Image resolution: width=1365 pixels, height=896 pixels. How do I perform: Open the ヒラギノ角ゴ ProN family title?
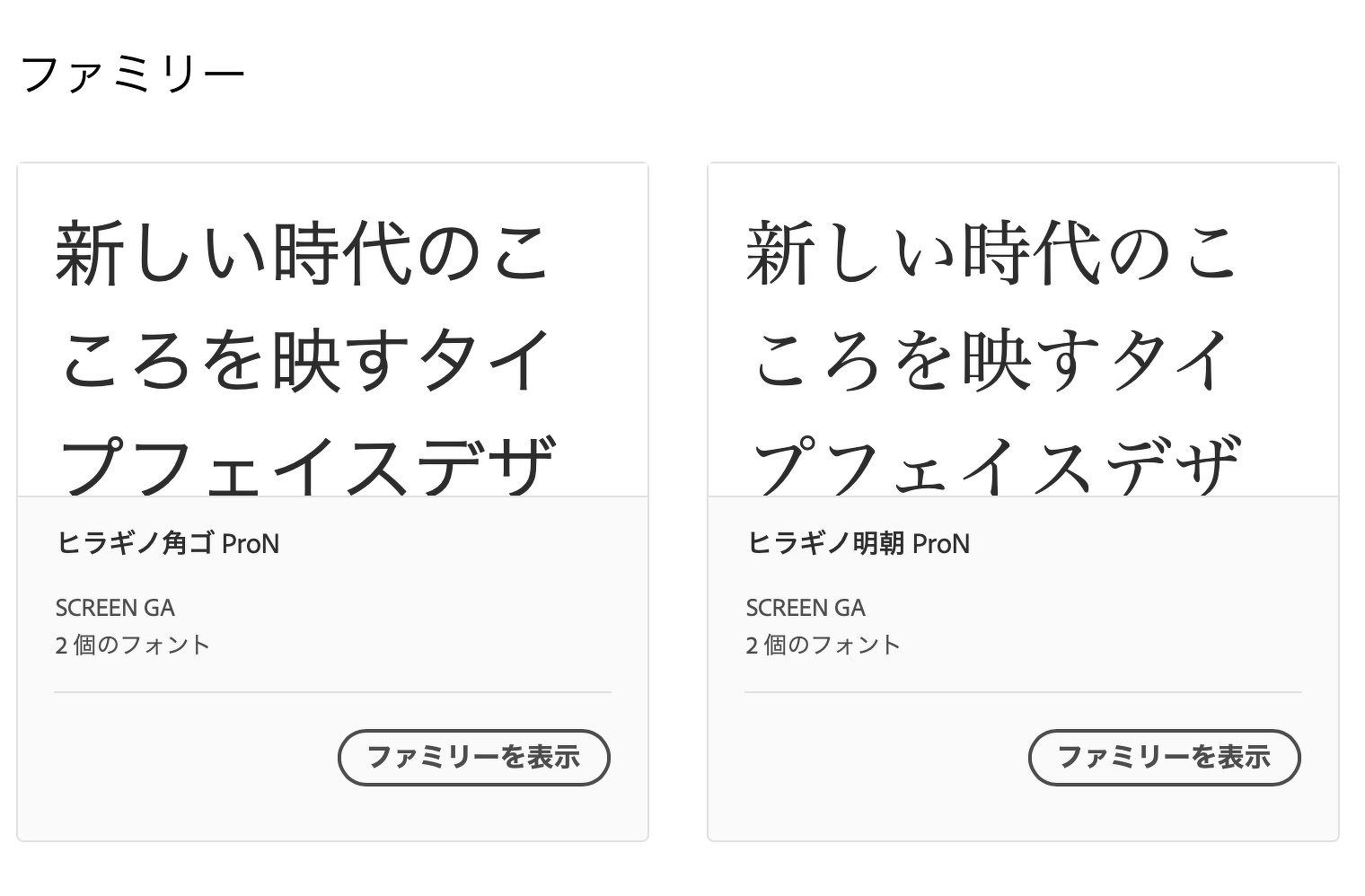point(168,543)
